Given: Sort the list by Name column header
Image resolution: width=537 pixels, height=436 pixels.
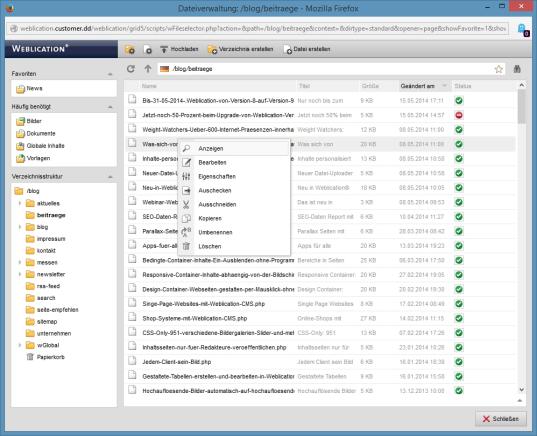Looking at the screenshot, I should click(149, 86).
